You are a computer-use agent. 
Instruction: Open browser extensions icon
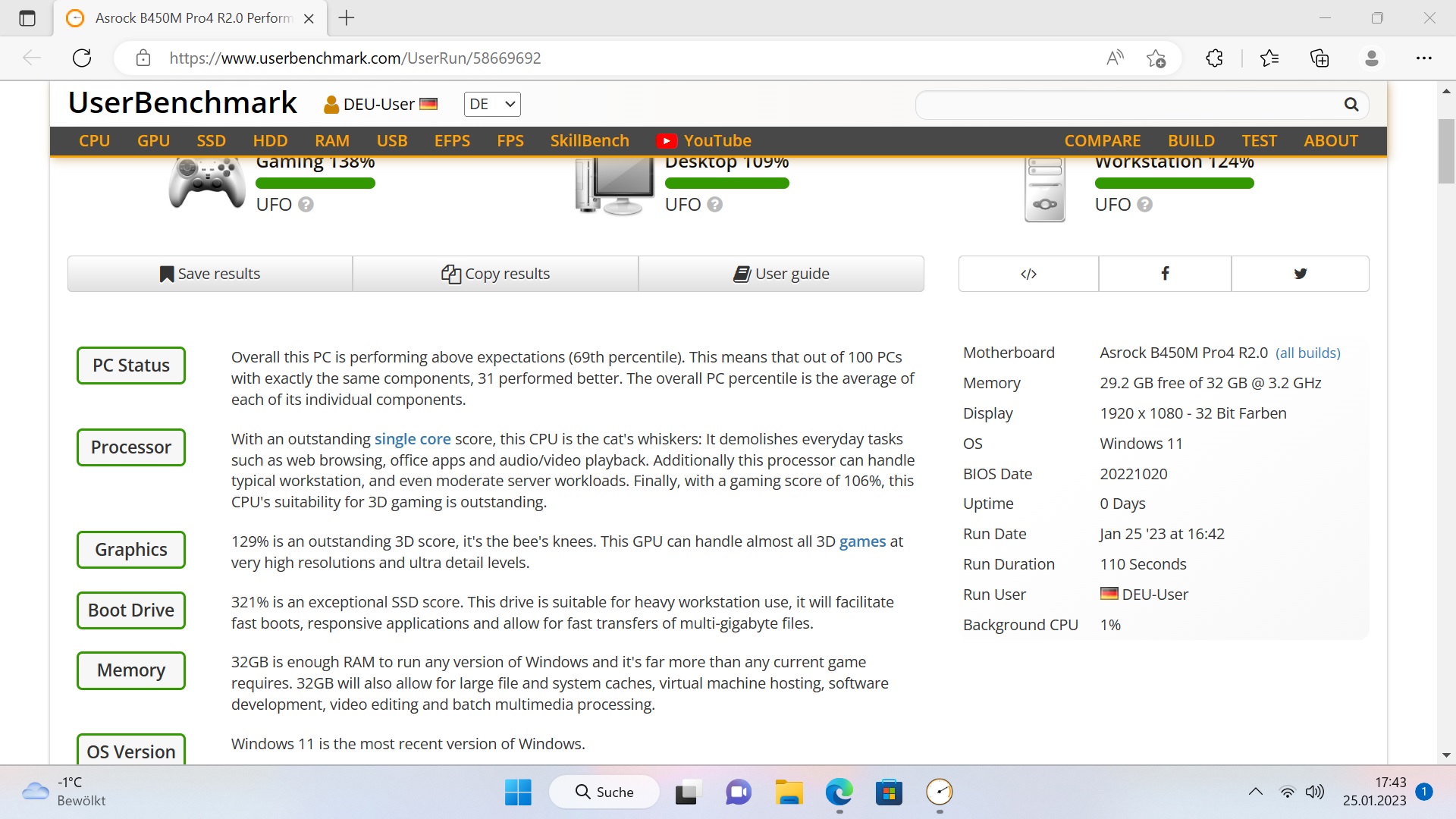pos(1214,58)
